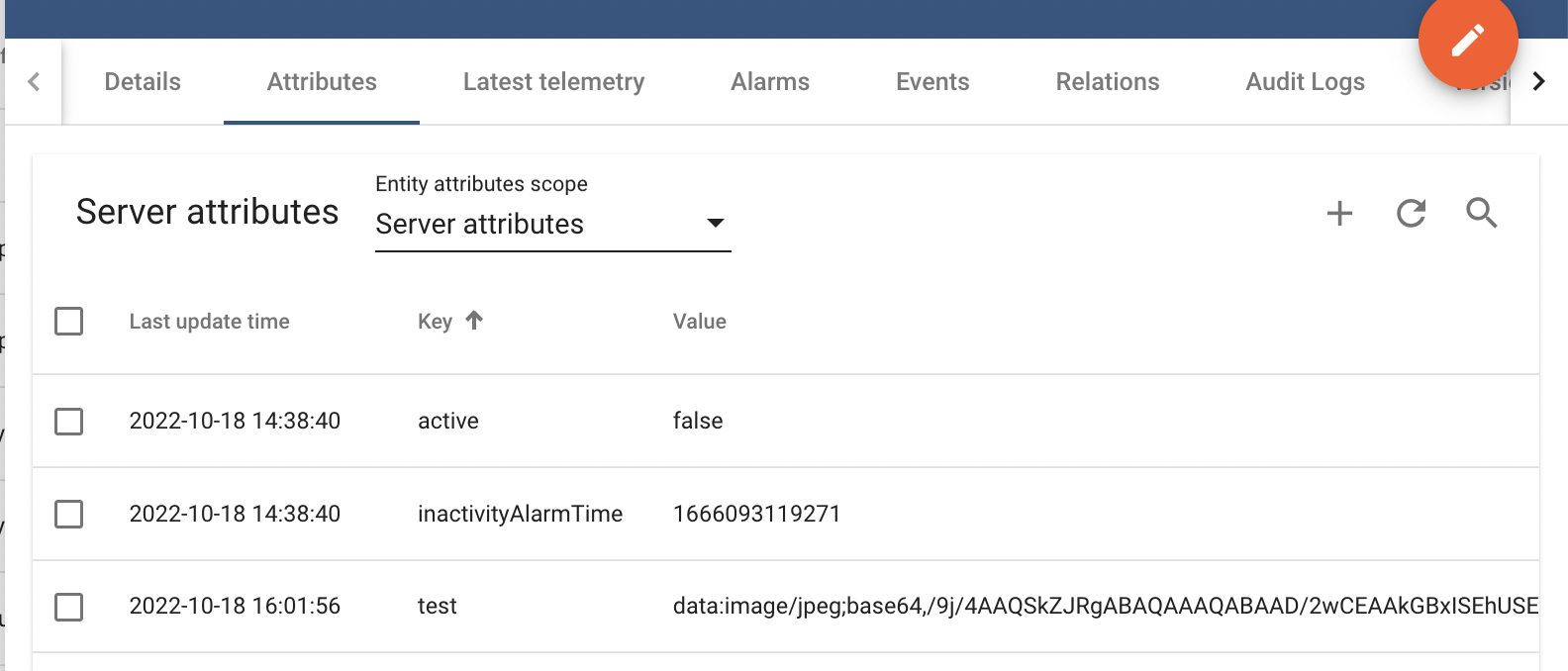Refresh the attributes table

(1411, 213)
